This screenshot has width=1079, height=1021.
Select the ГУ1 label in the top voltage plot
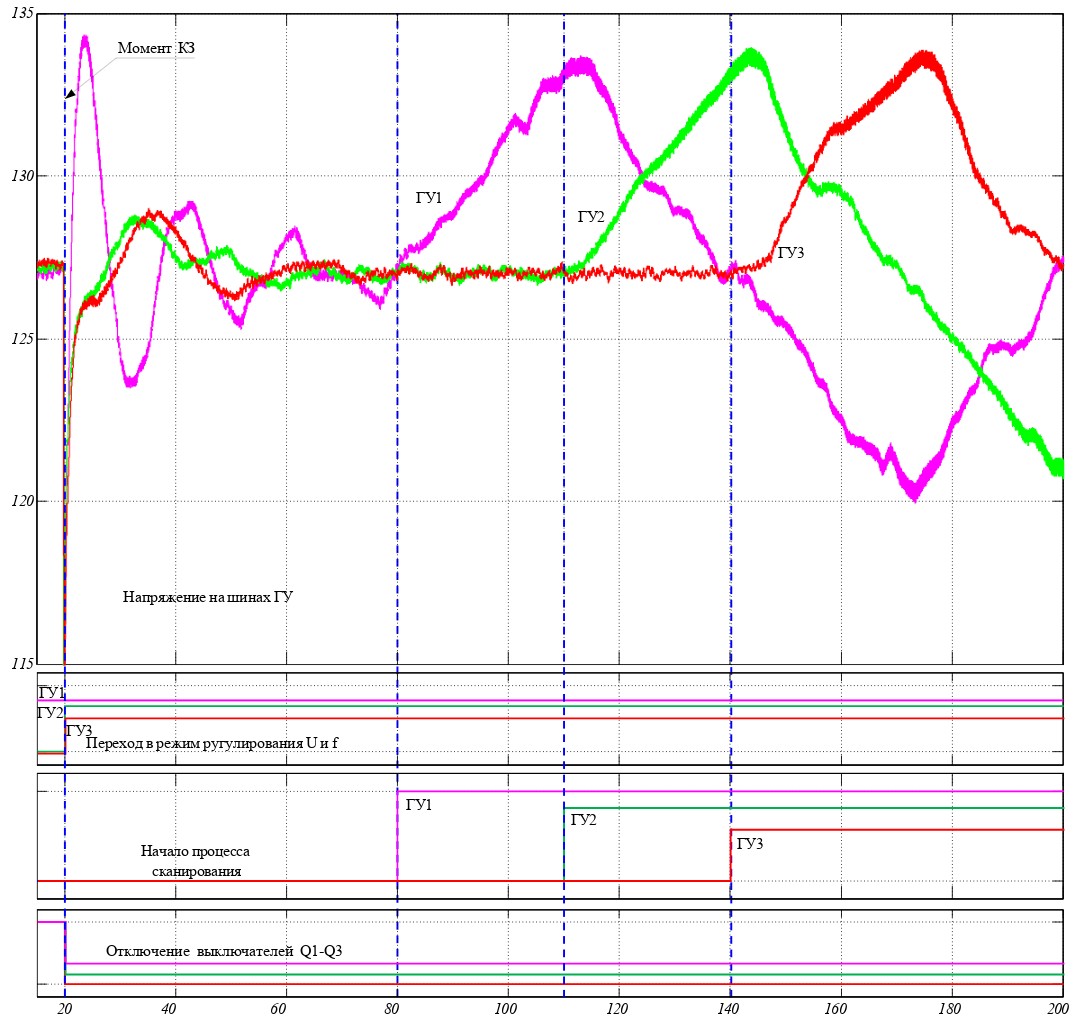(429, 198)
